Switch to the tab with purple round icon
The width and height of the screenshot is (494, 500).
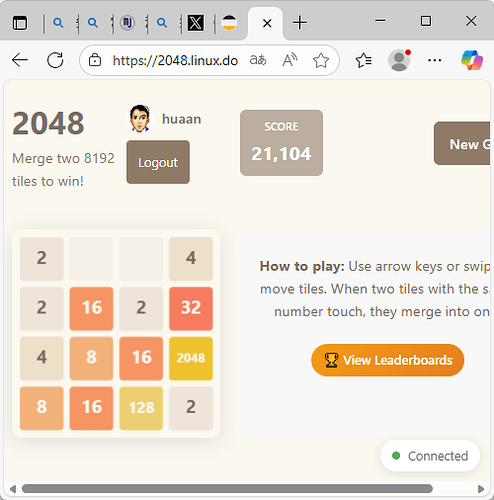(127, 23)
